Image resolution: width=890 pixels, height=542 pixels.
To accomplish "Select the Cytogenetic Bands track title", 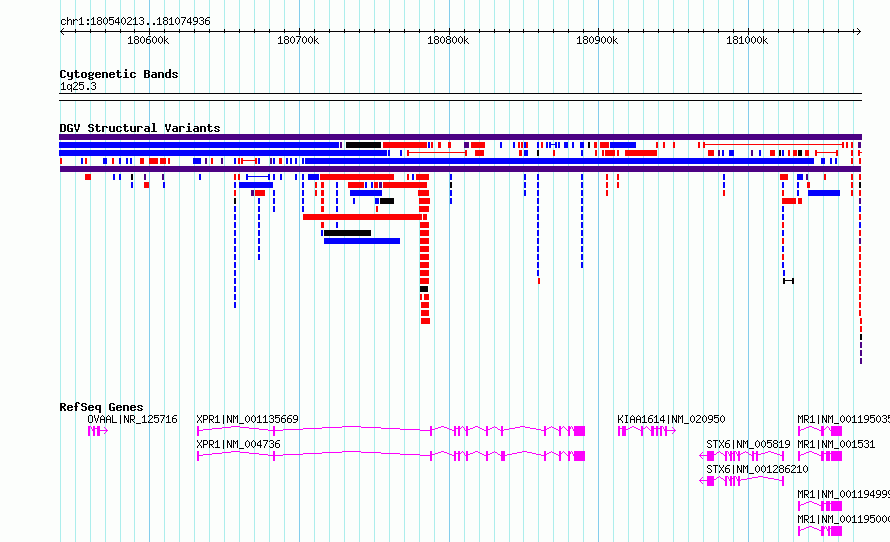I will click(119, 74).
